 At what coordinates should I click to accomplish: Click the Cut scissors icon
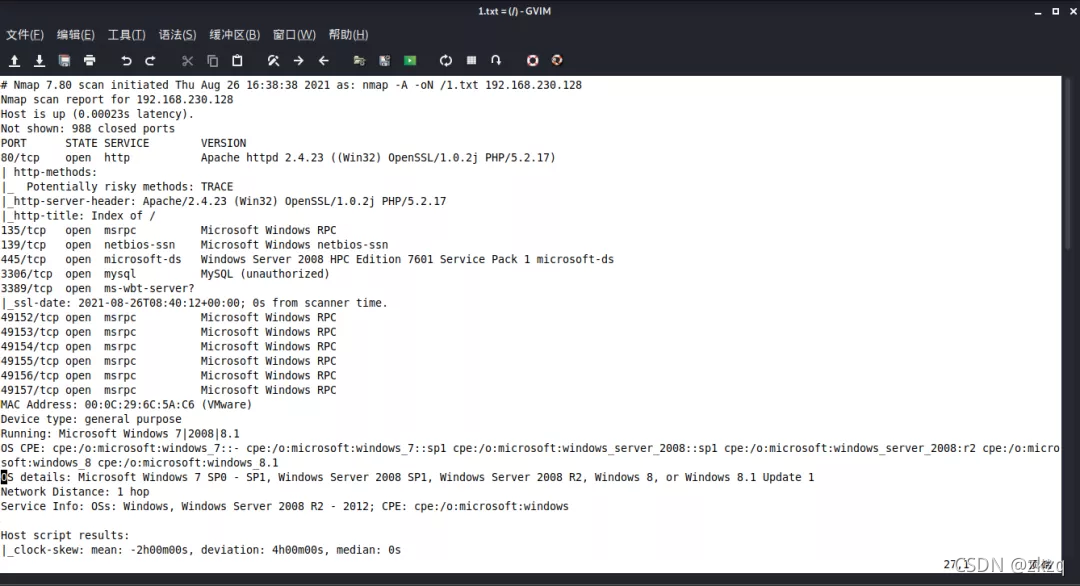(x=187, y=61)
